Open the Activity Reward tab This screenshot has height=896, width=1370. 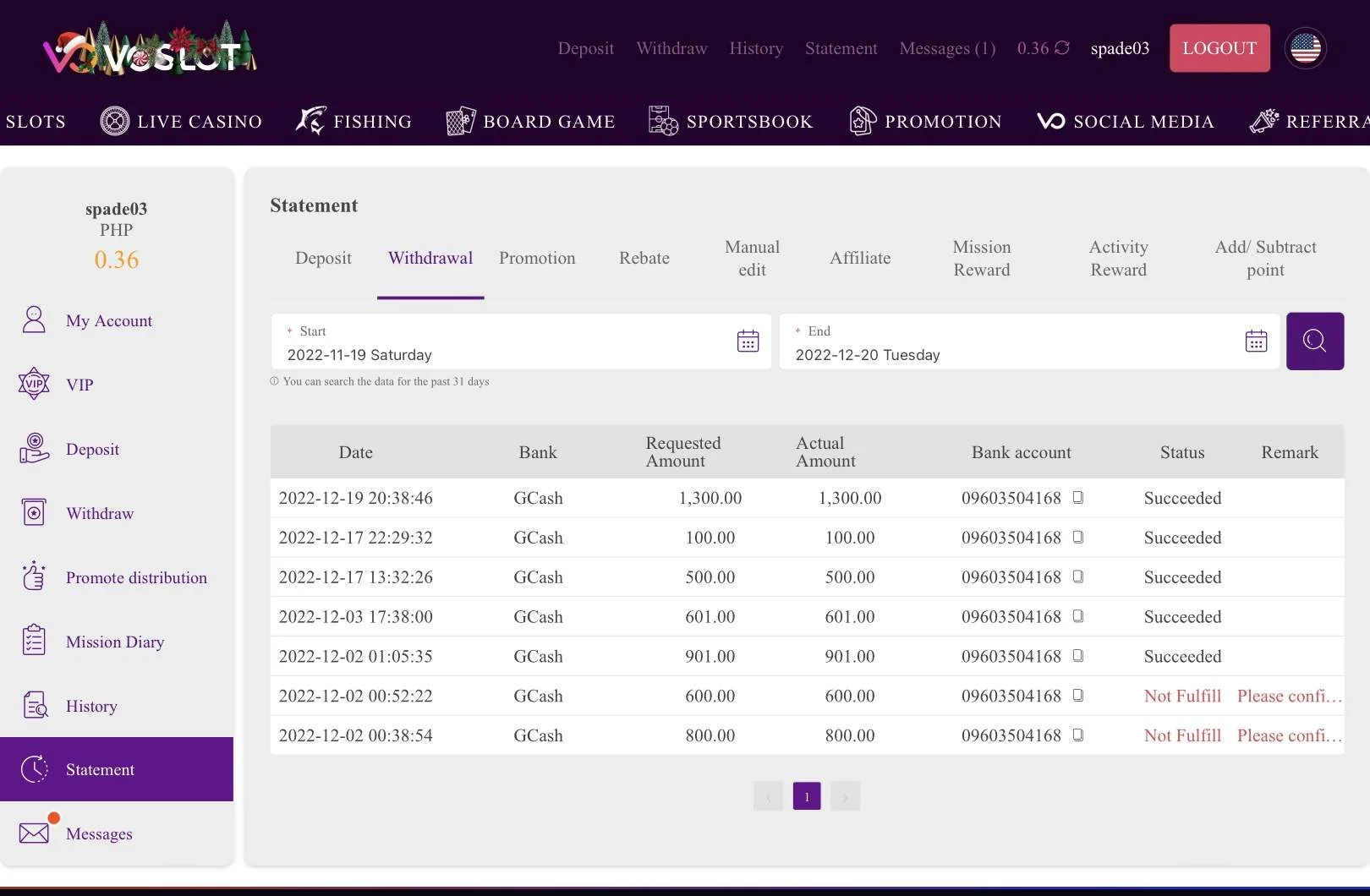pyautogui.click(x=1118, y=259)
